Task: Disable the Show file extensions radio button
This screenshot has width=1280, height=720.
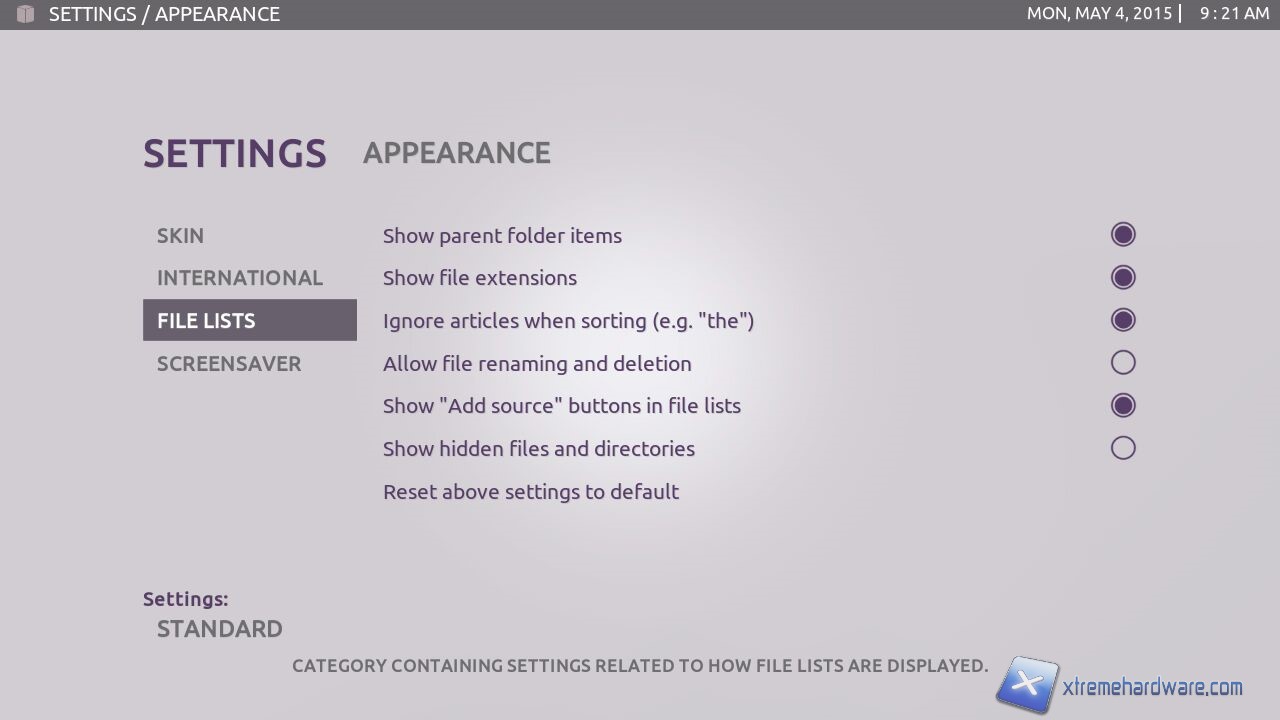Action: click(x=1123, y=278)
